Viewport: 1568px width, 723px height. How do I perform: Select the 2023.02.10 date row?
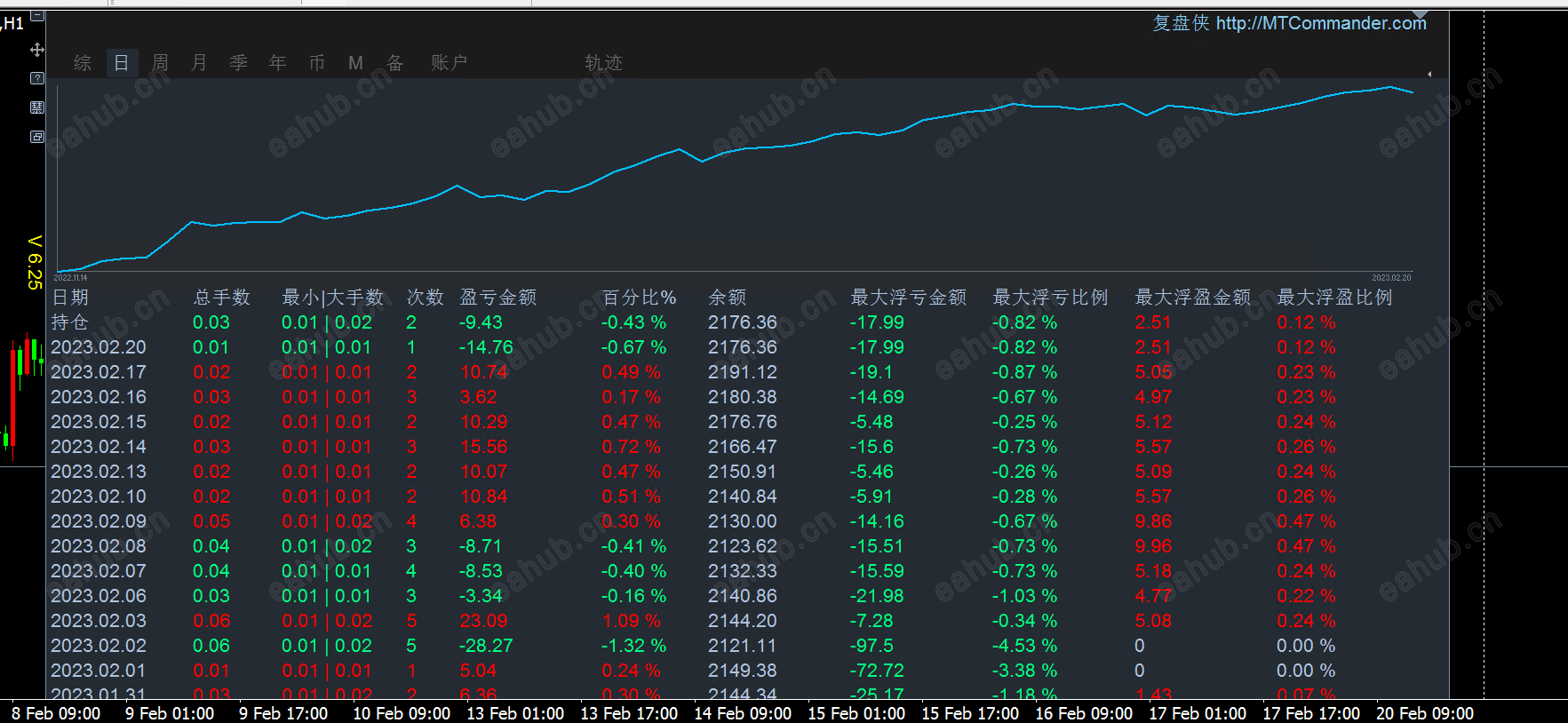point(99,497)
